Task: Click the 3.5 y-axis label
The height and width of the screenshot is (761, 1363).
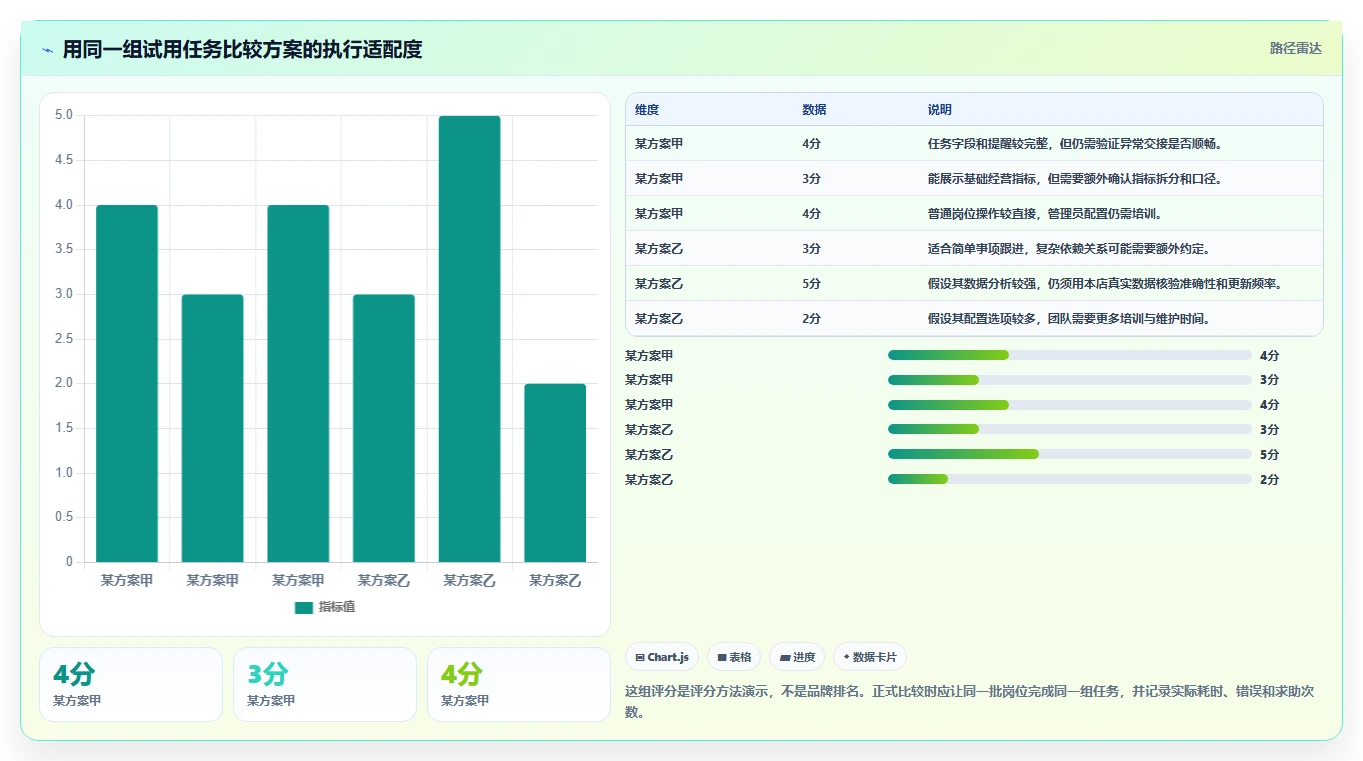Action: (64, 249)
